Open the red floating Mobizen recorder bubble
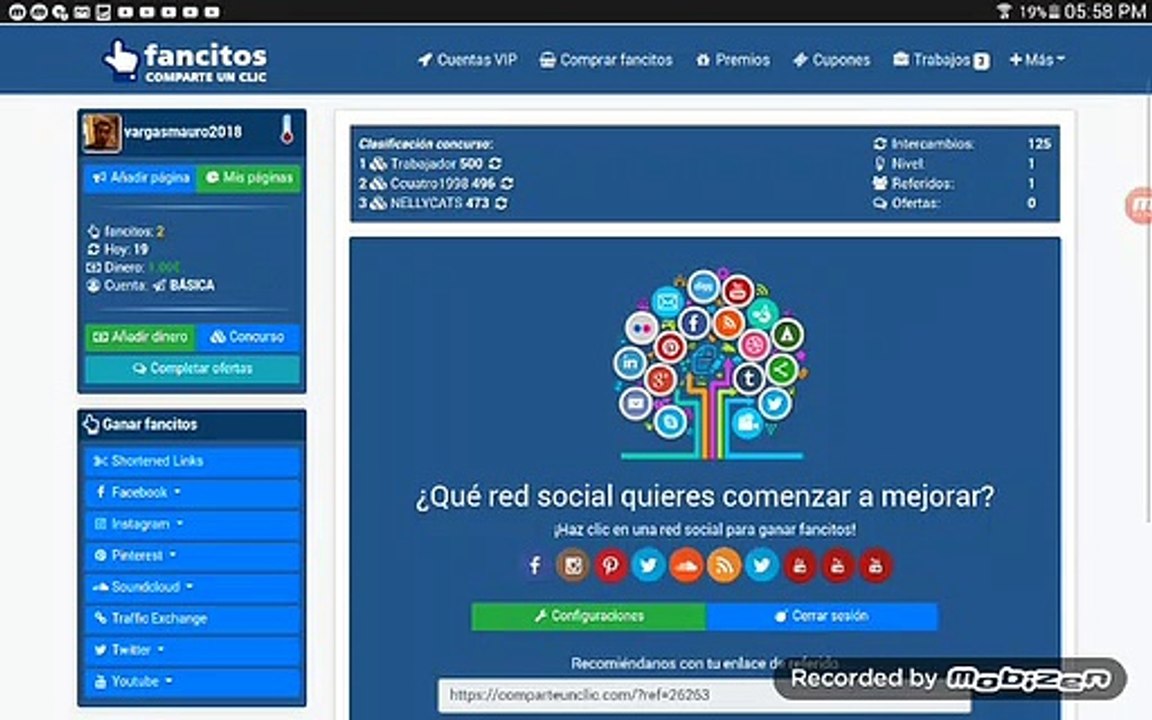1152x720 pixels. coord(1140,206)
